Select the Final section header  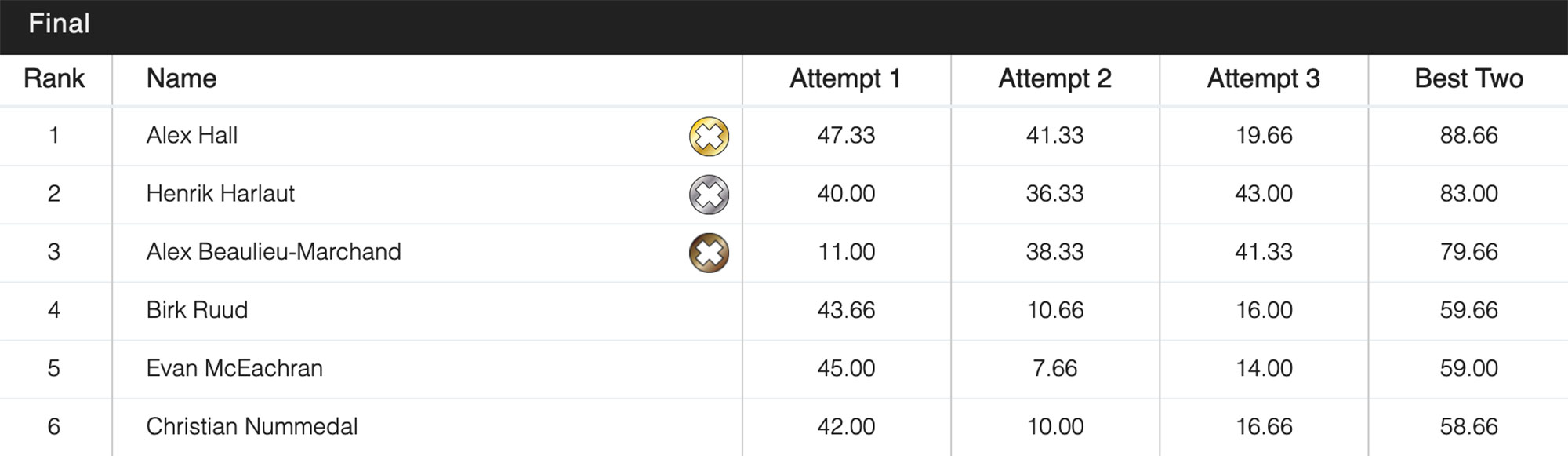tap(60, 24)
